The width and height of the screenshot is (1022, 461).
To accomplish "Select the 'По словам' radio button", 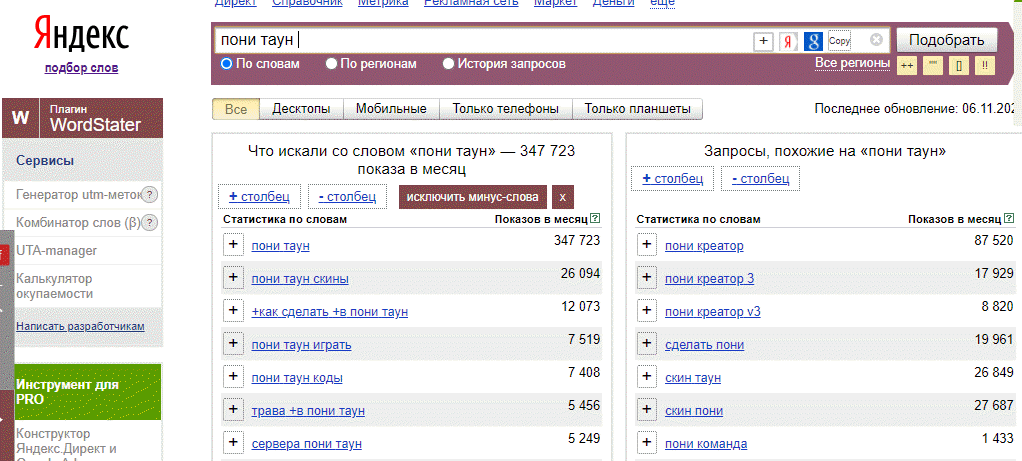I will [x=227, y=64].
